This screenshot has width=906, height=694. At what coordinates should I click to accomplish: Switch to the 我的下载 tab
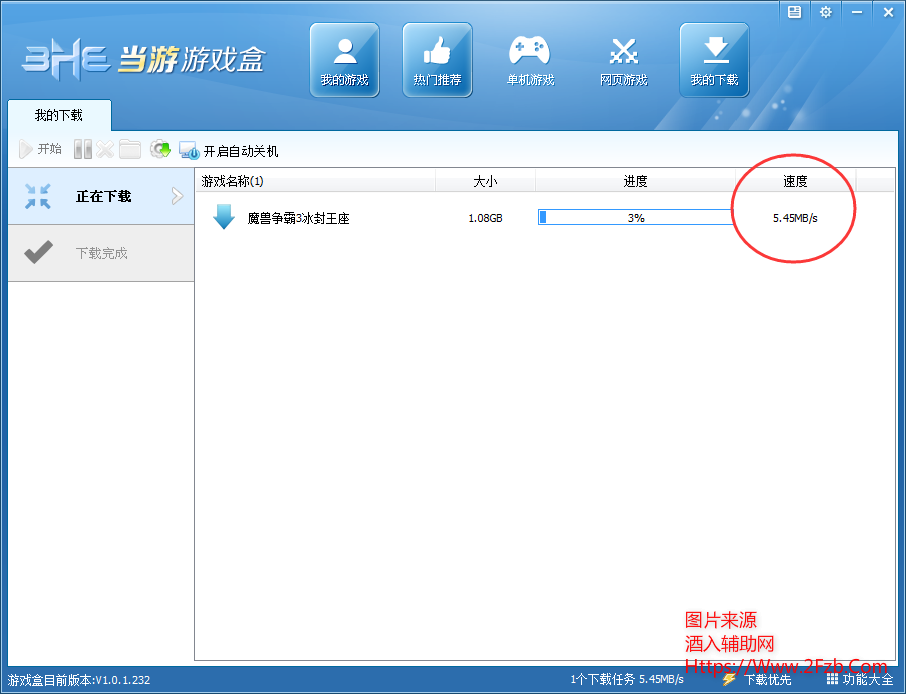tap(59, 115)
